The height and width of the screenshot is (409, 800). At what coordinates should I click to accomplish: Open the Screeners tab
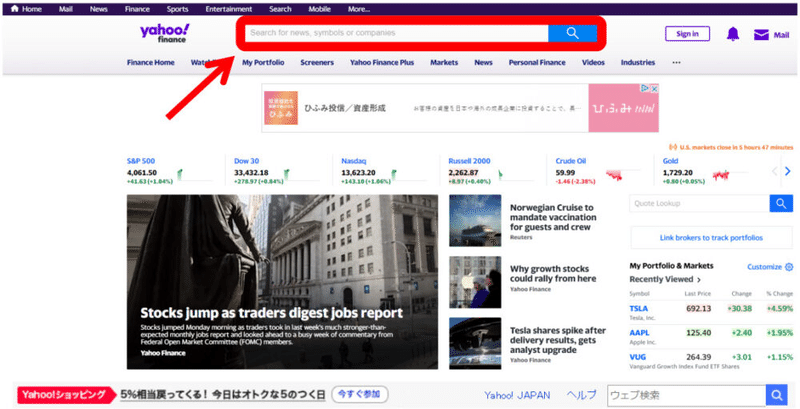[x=317, y=62]
